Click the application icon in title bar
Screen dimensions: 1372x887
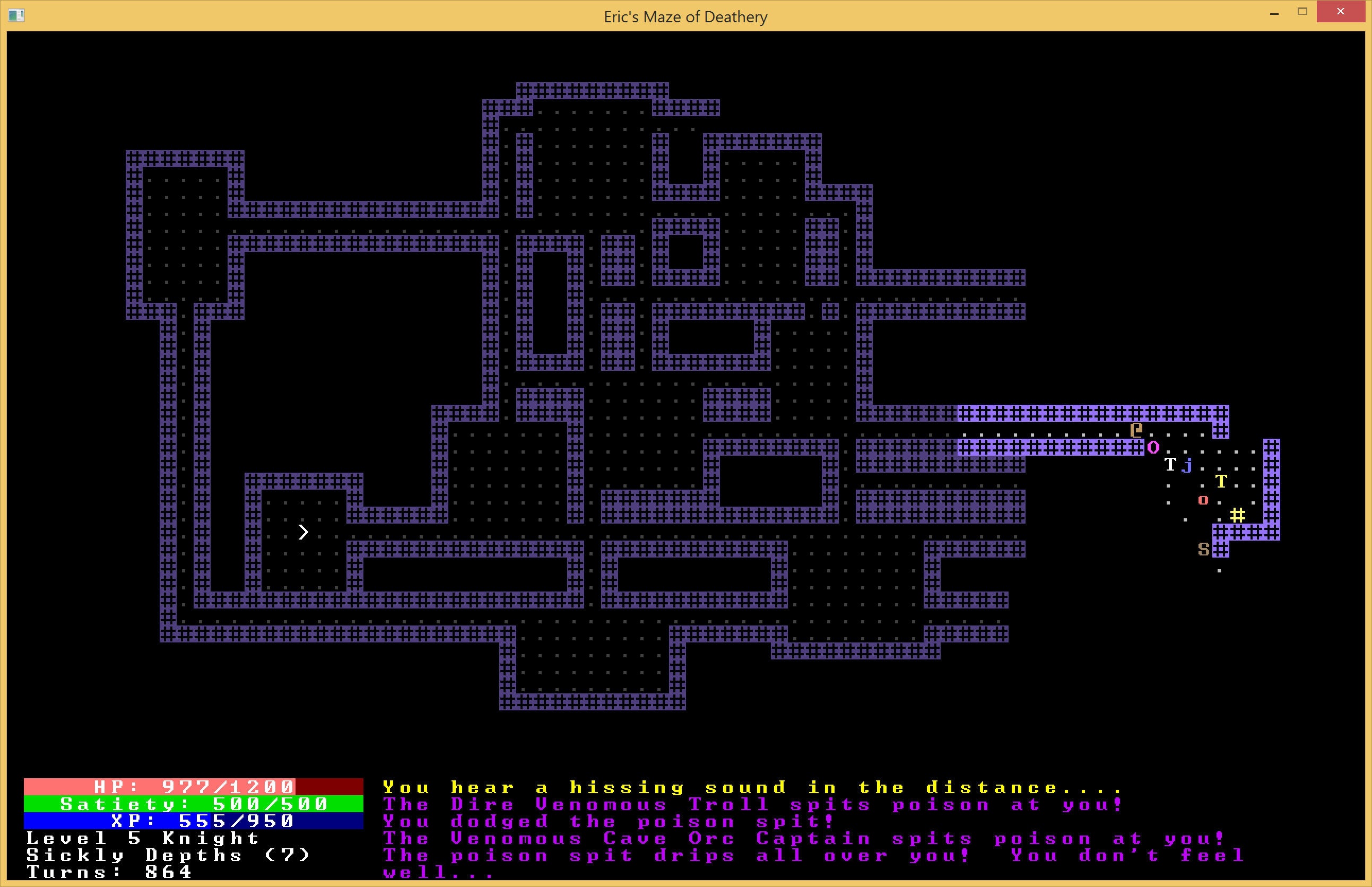16,15
